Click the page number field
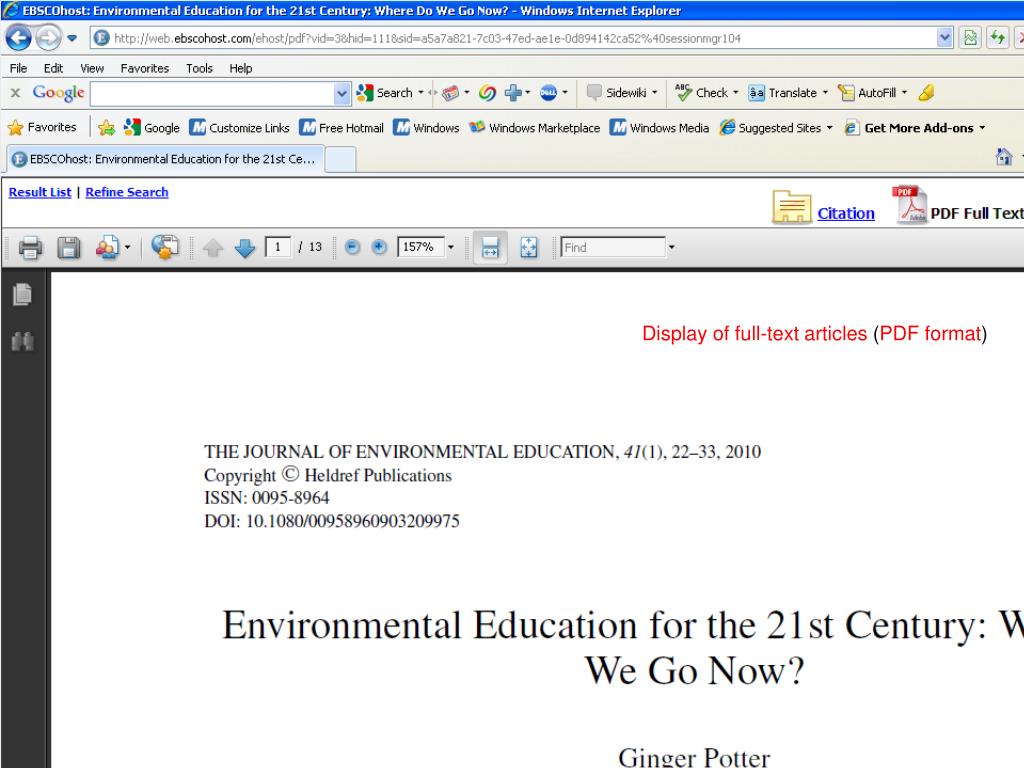The height and width of the screenshot is (768, 1024). 278,247
